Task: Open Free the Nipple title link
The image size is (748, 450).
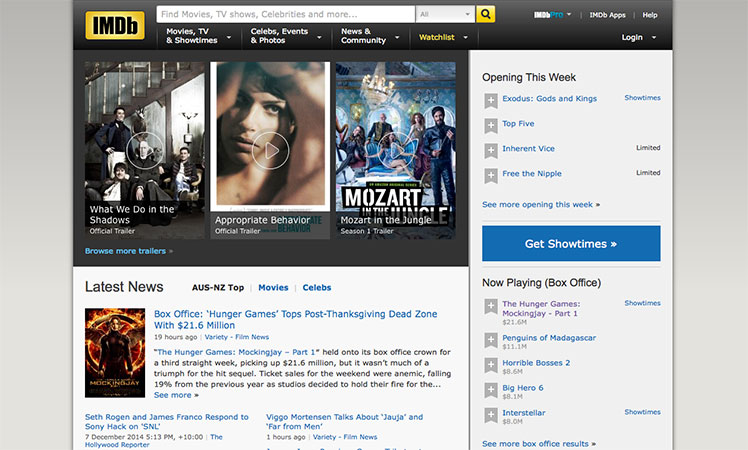Action: [x=532, y=174]
